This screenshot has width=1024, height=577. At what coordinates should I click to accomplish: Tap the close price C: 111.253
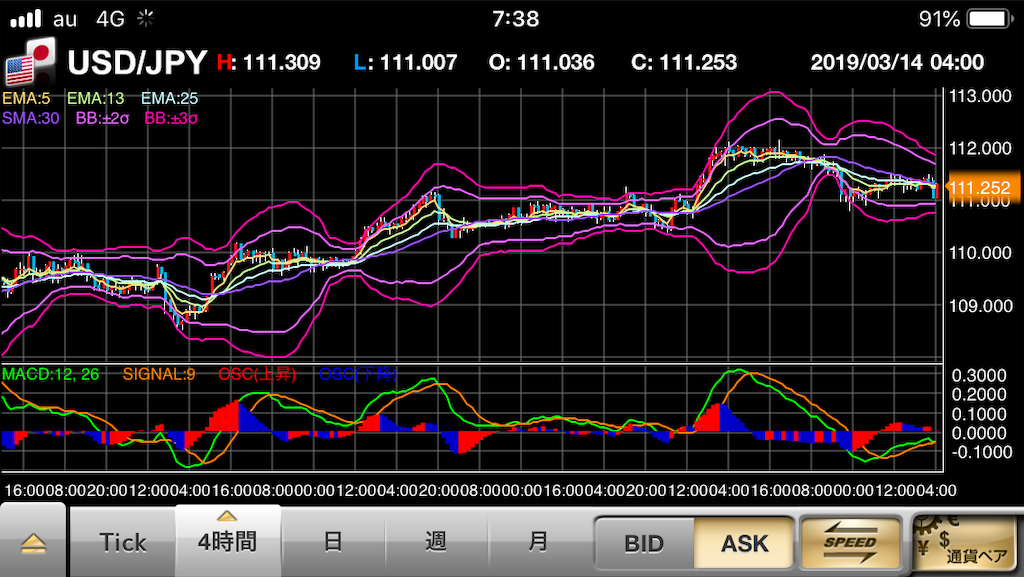tap(684, 63)
